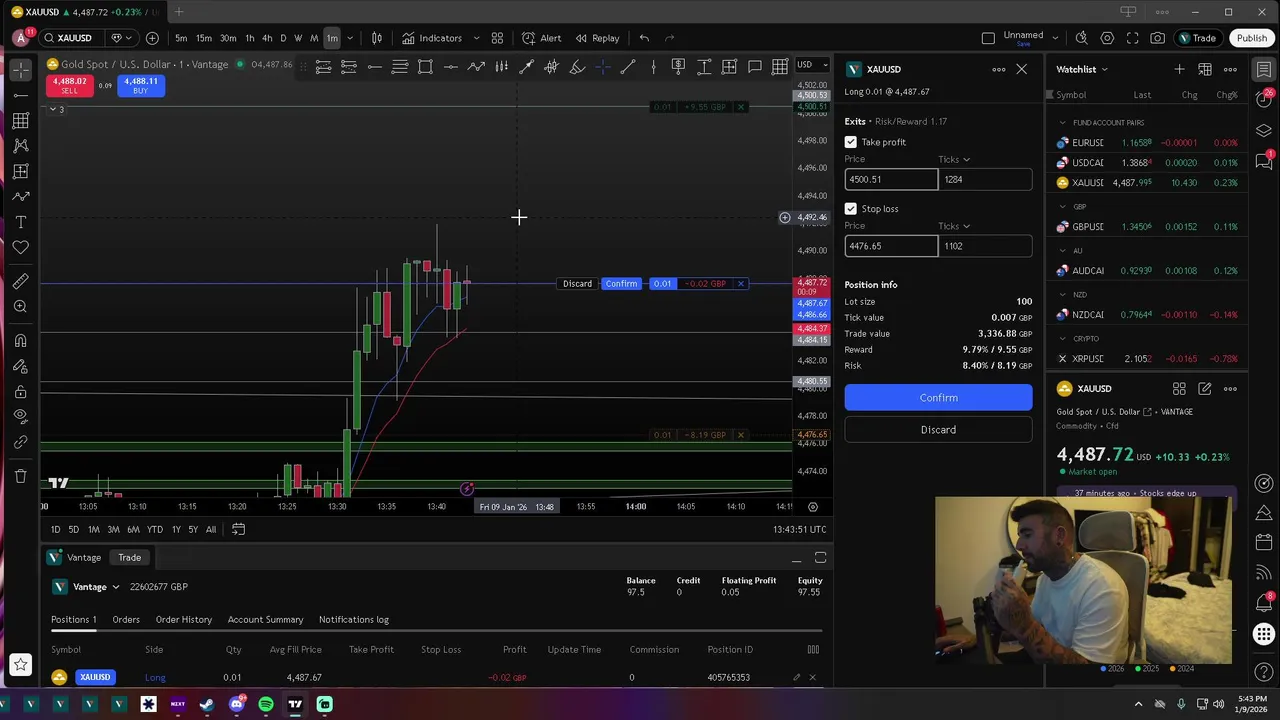
Task: Close the XAUUSD order panel
Action: [x=1021, y=69]
